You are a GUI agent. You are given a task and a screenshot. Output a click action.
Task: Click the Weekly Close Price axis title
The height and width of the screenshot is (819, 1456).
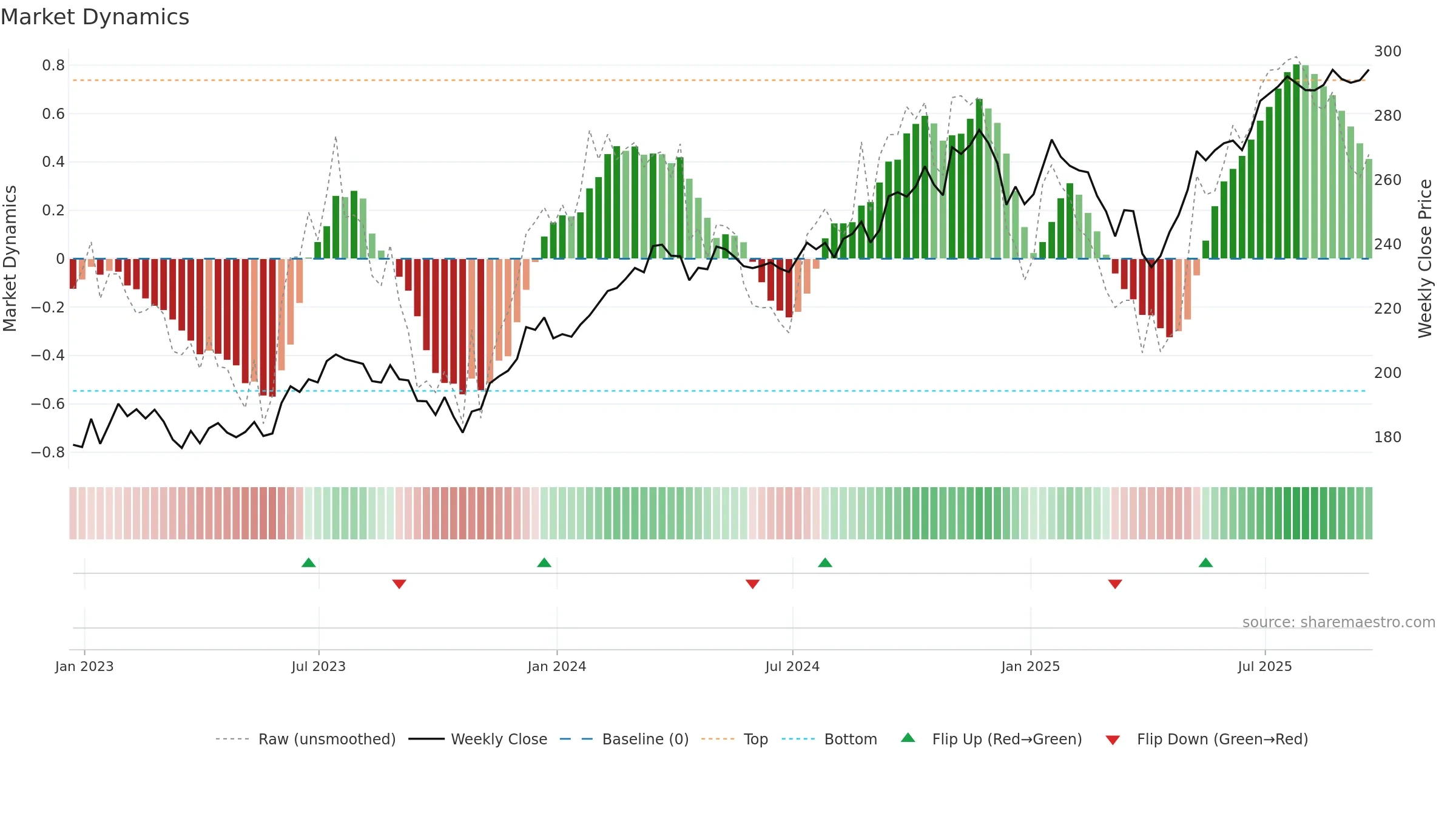pos(1425,258)
